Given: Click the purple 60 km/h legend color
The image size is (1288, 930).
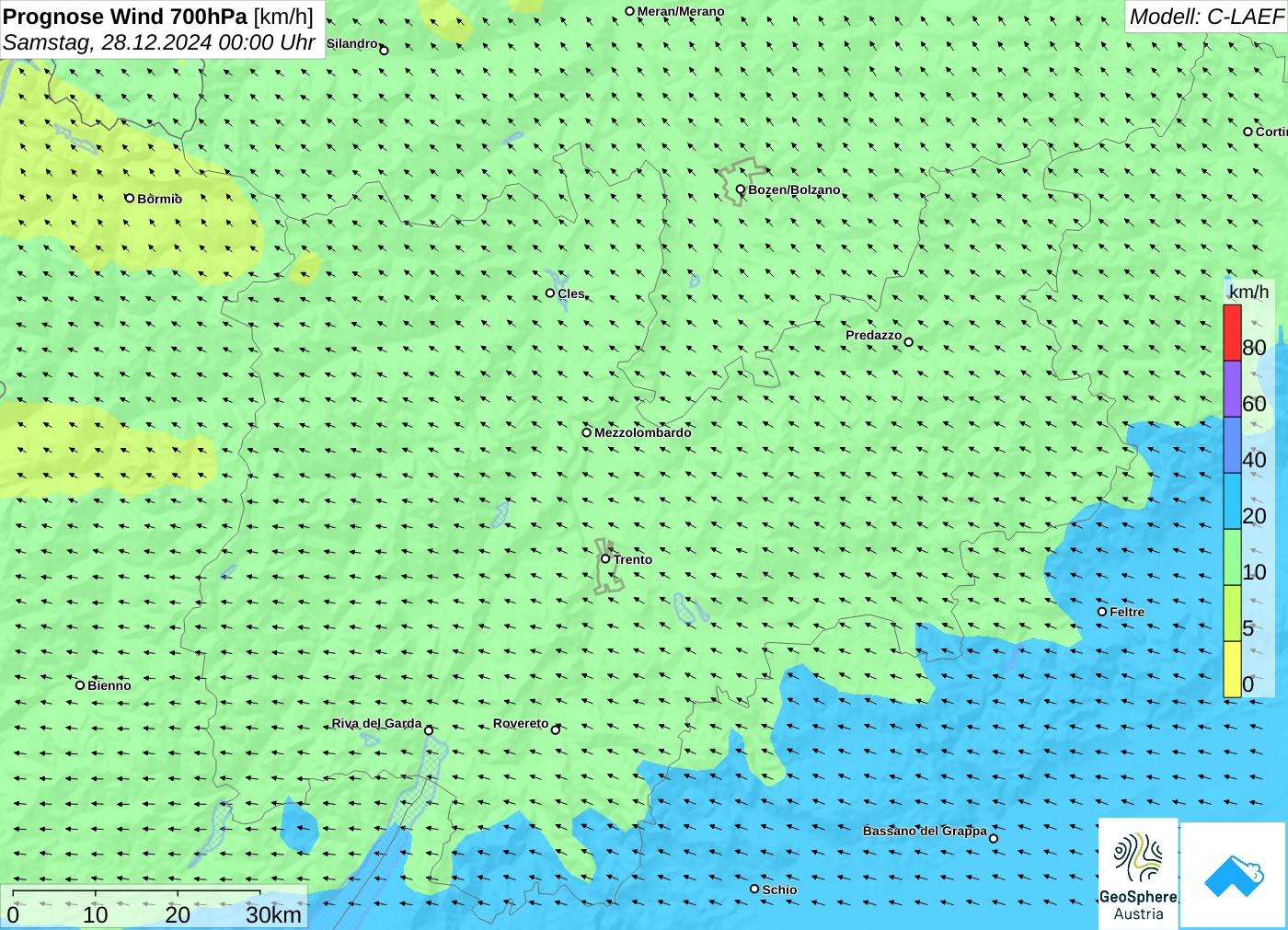Looking at the screenshot, I should [1232, 389].
